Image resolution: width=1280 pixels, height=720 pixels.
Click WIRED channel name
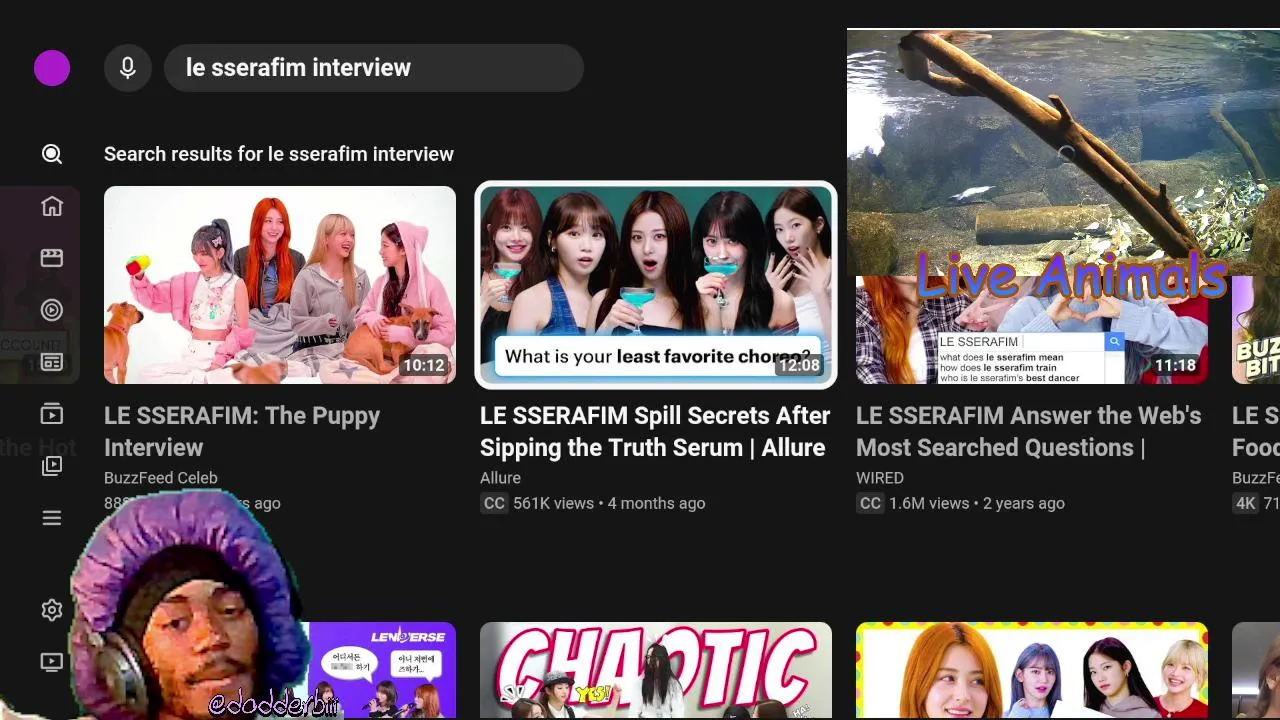tap(880, 478)
